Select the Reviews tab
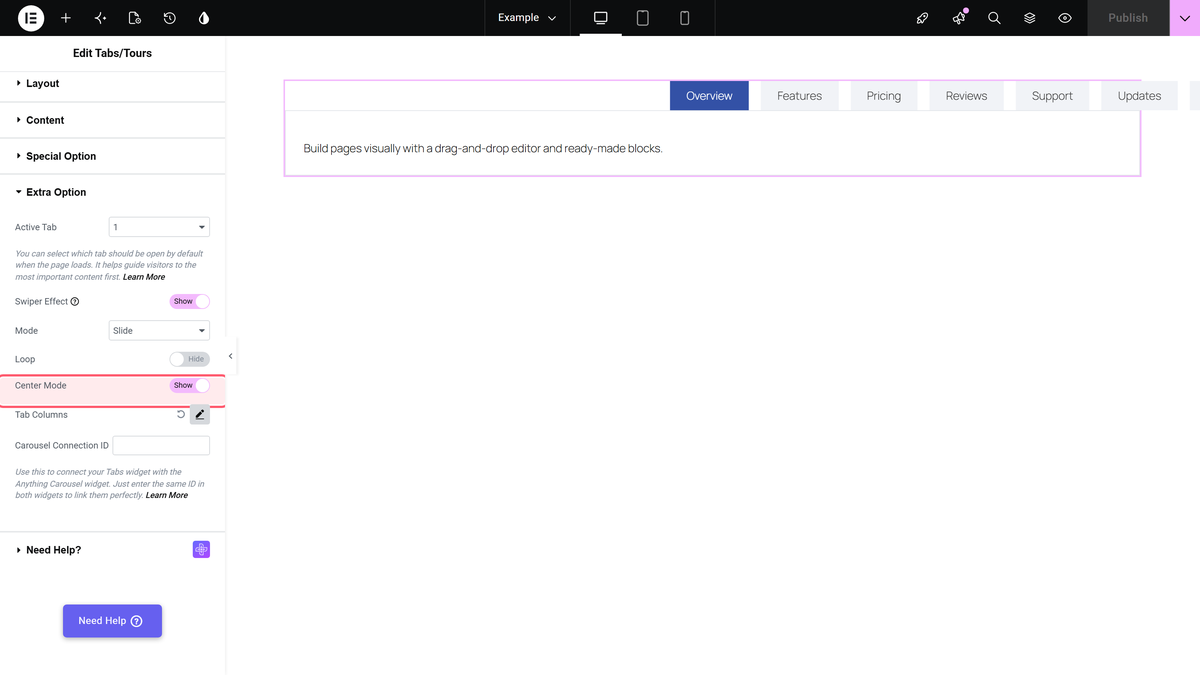Screen dimensions: 1200x675 click(x=966, y=96)
